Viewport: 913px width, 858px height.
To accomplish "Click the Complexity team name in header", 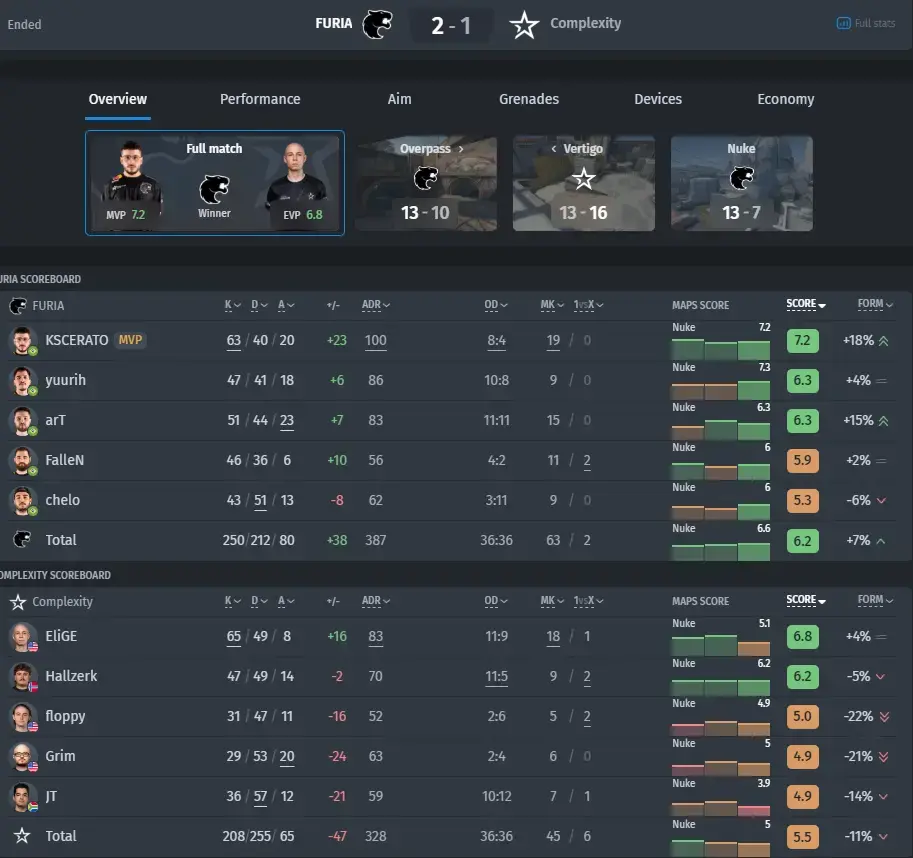I will [x=586, y=24].
